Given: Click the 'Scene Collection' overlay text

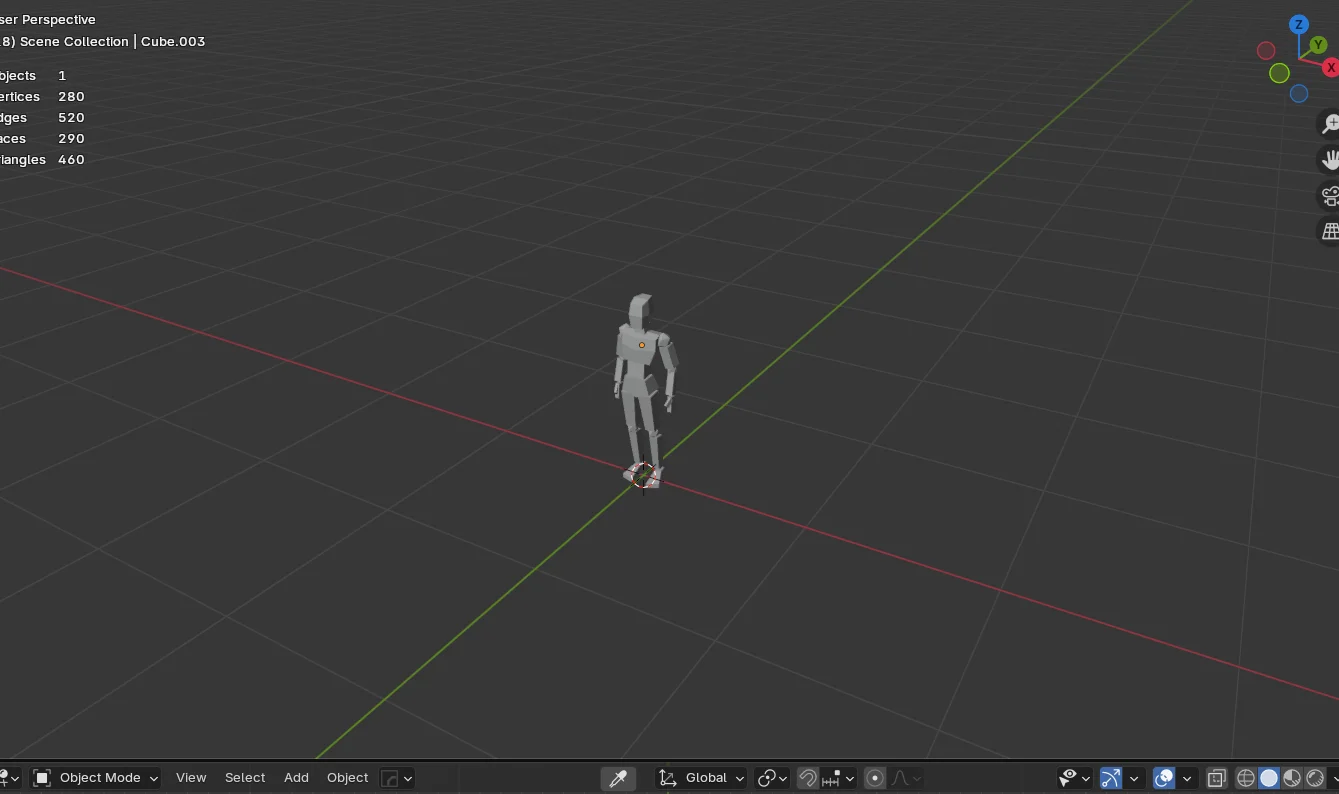Looking at the screenshot, I should [74, 42].
